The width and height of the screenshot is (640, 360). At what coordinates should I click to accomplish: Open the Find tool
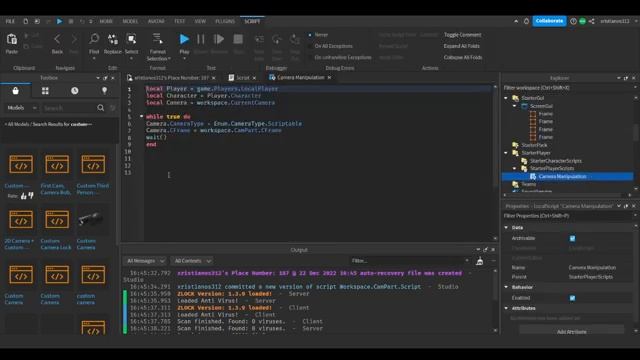94,39
